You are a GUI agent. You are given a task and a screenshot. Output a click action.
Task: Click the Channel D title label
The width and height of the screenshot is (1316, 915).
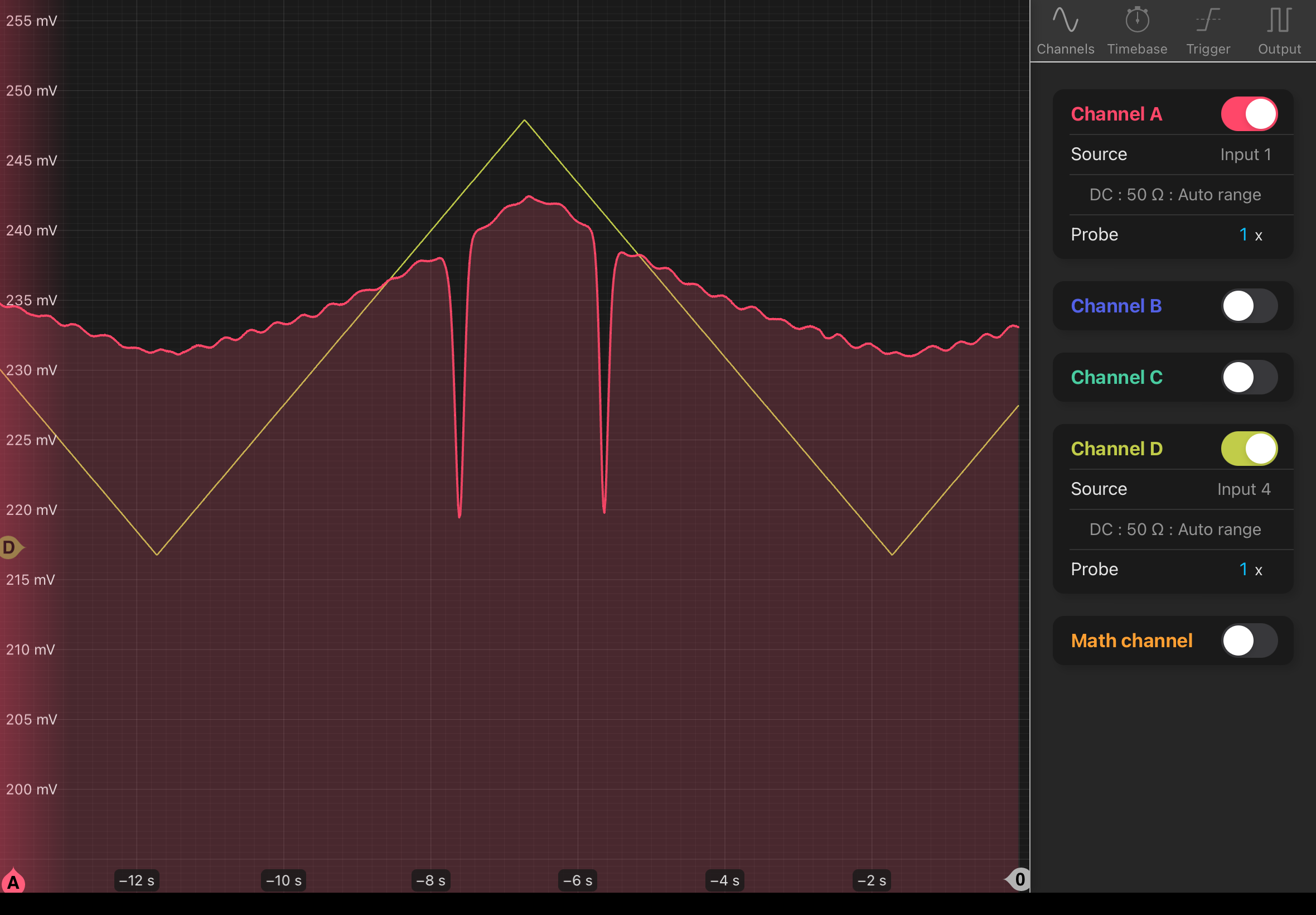pyautogui.click(x=1116, y=449)
